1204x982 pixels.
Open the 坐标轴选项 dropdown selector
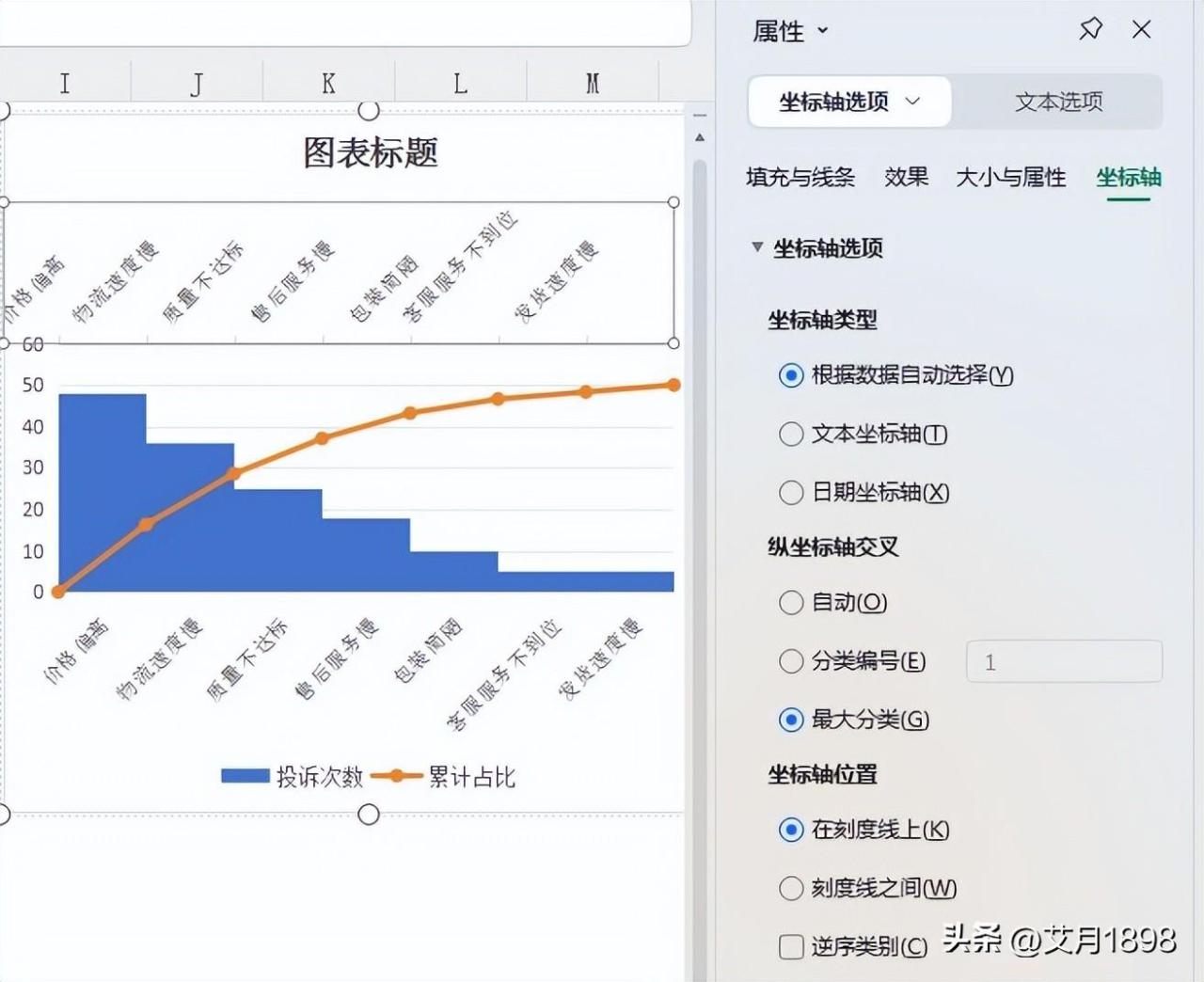tap(849, 102)
